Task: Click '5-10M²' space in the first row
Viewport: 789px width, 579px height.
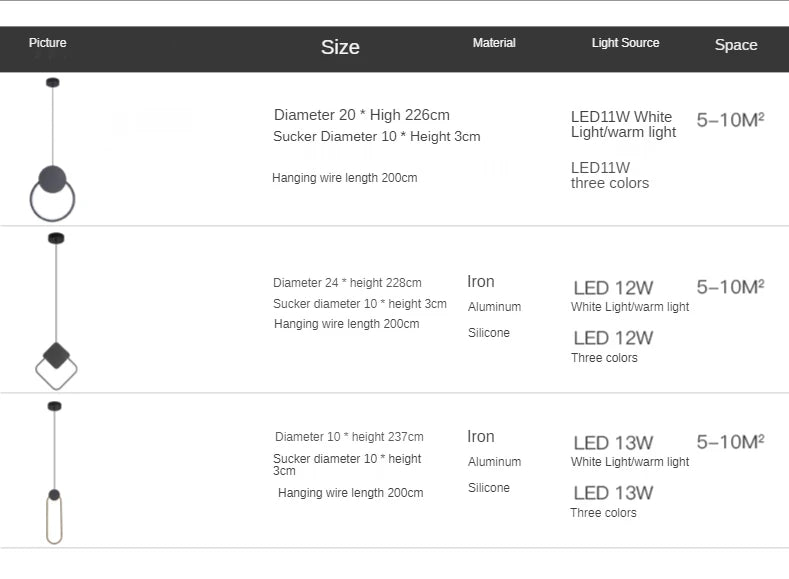Action: click(730, 120)
